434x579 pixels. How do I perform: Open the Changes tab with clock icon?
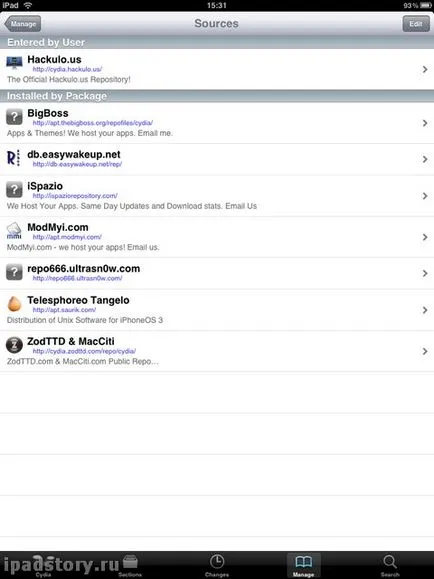[x=217, y=565]
